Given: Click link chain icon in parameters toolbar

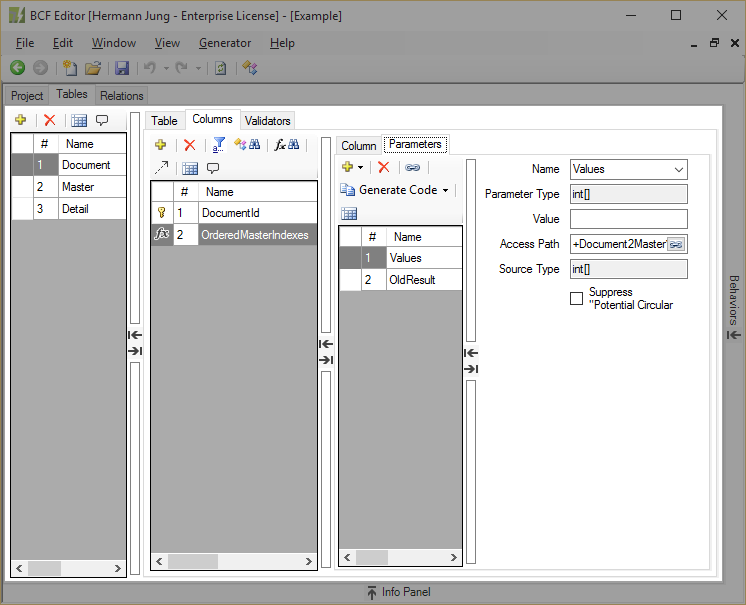Looking at the screenshot, I should click(x=412, y=167).
